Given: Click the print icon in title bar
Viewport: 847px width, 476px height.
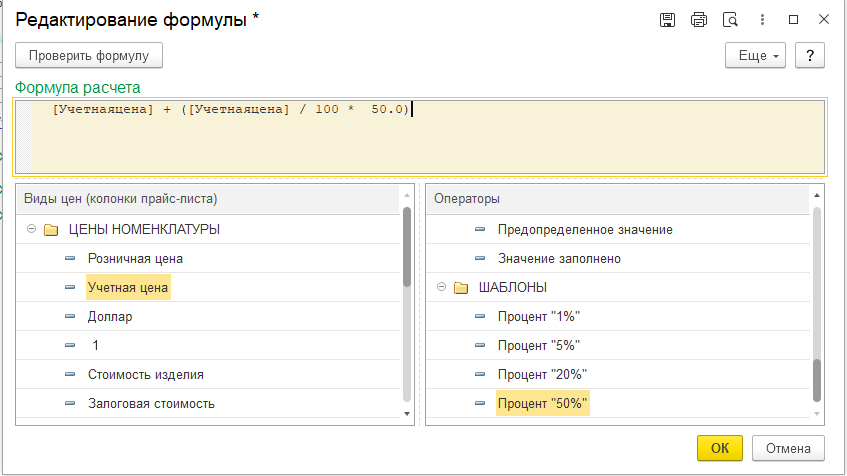Looking at the screenshot, I should (x=699, y=20).
